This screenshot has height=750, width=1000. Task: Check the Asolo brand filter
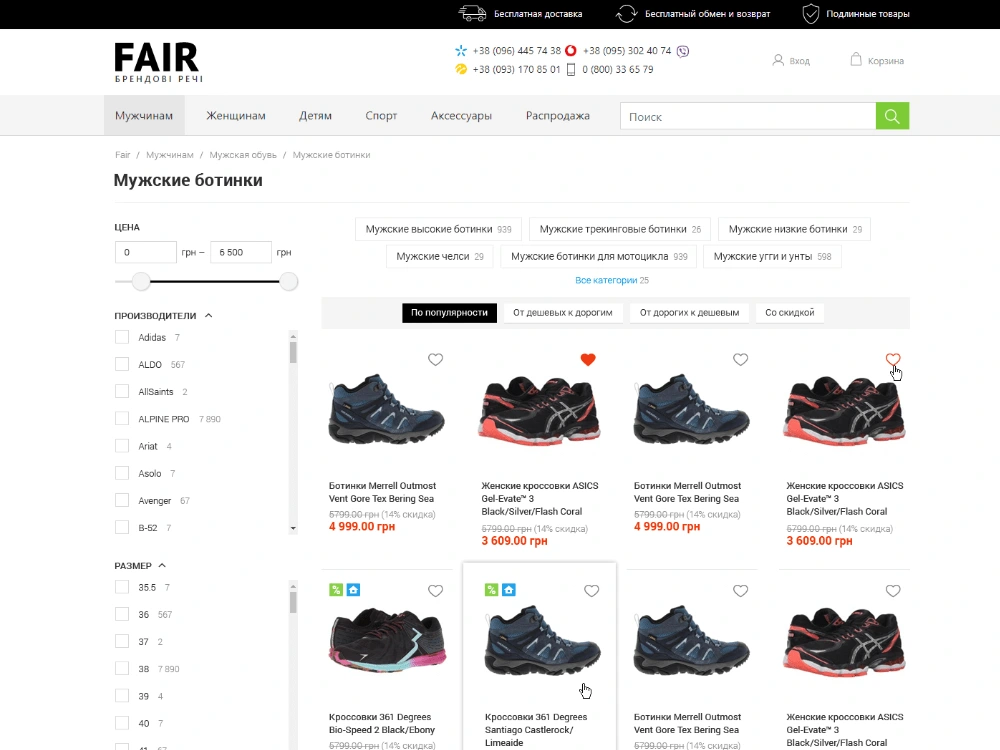pyautogui.click(x=122, y=473)
